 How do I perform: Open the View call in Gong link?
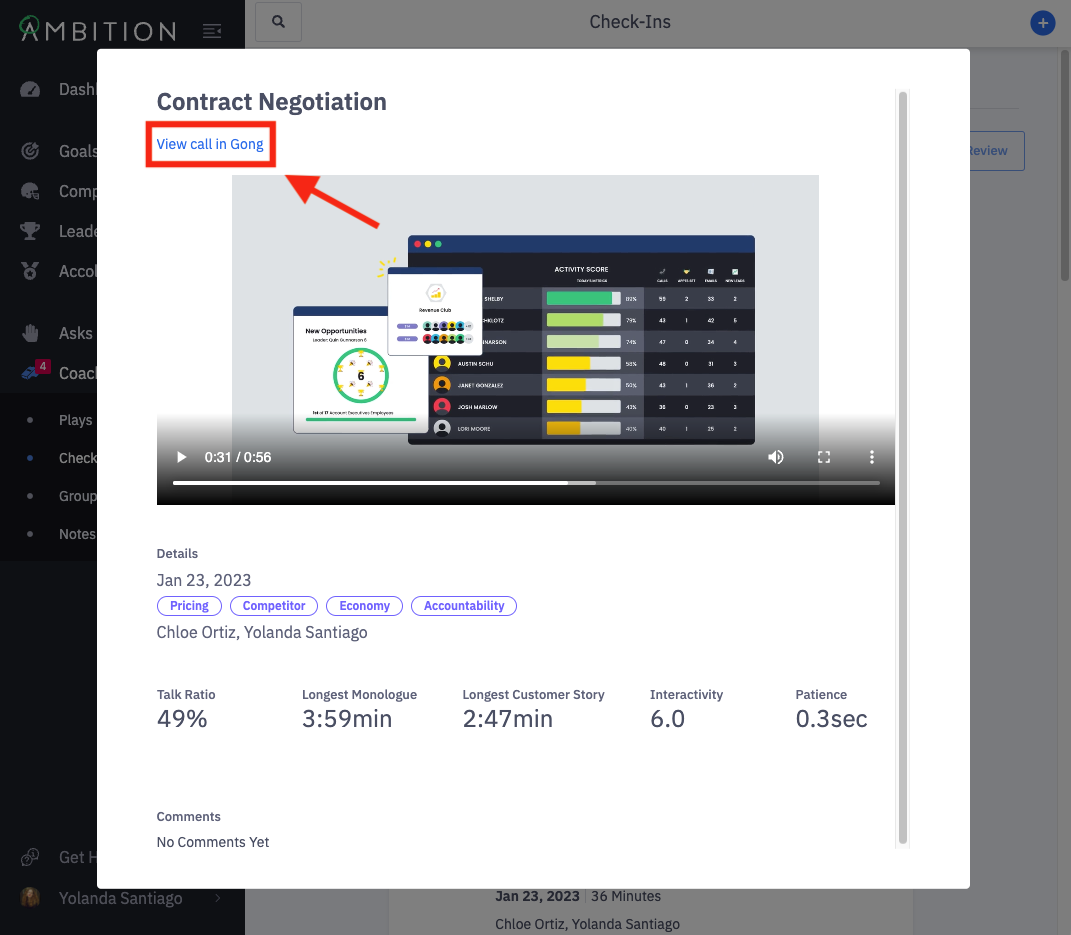point(210,144)
